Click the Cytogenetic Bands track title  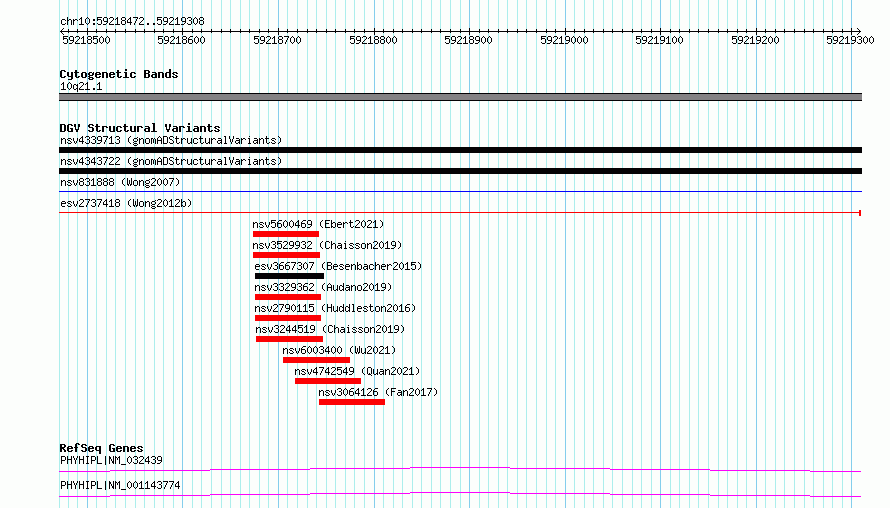point(118,74)
